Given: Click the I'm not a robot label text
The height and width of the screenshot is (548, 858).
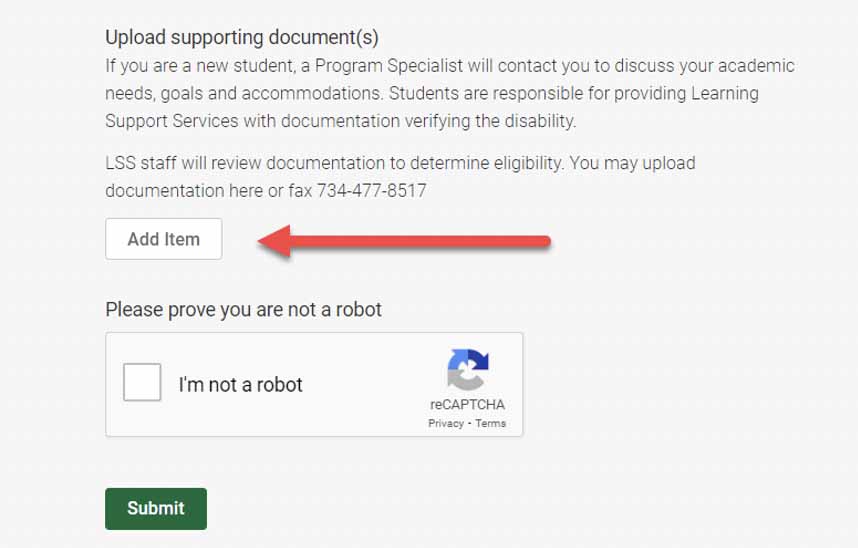Looking at the screenshot, I should pyautogui.click(x=240, y=385).
